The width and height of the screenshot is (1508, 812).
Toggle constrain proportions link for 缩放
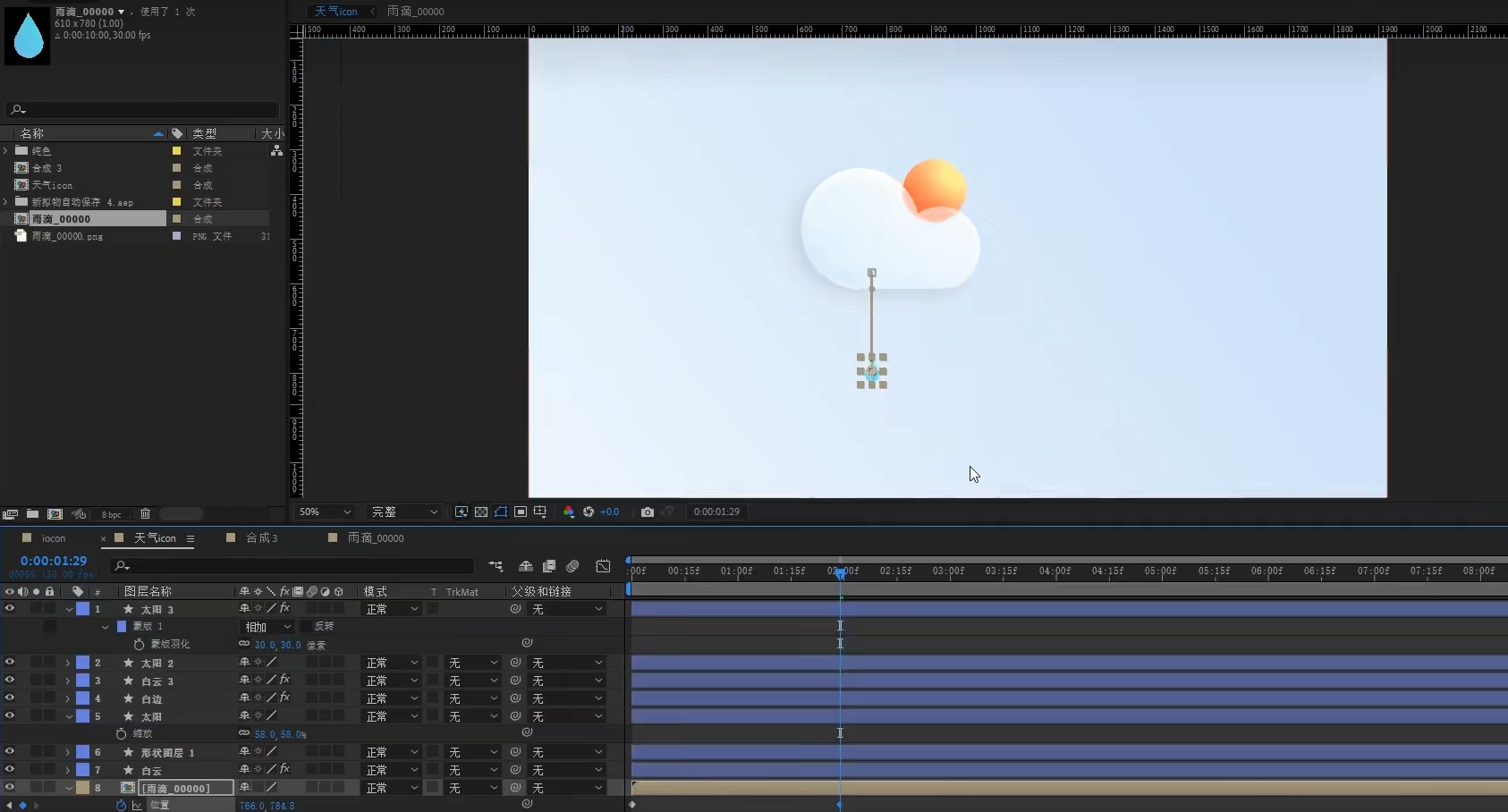244,733
